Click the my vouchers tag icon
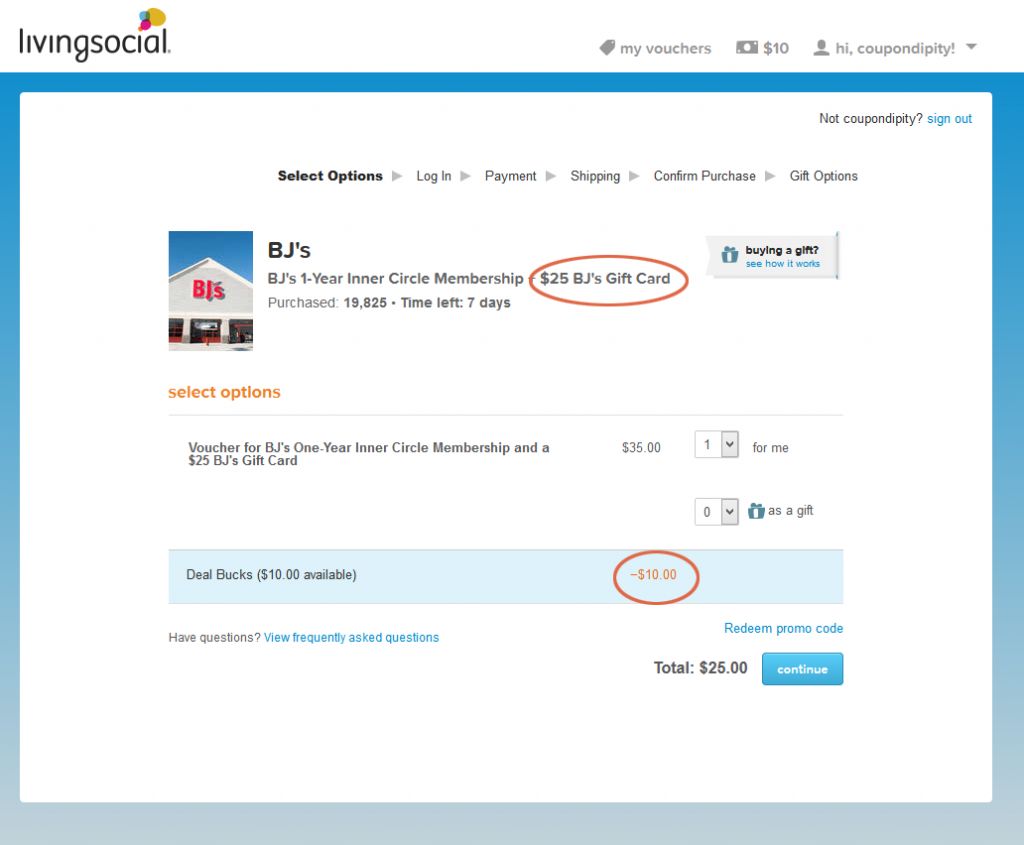Image resolution: width=1024 pixels, height=845 pixels. [607, 48]
